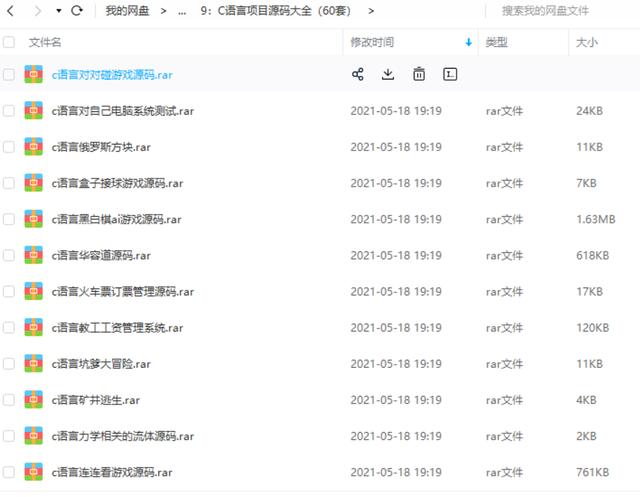Check the box for c语言矿井逃生.rar
Viewport: 640px width, 497px height.
click(9, 400)
